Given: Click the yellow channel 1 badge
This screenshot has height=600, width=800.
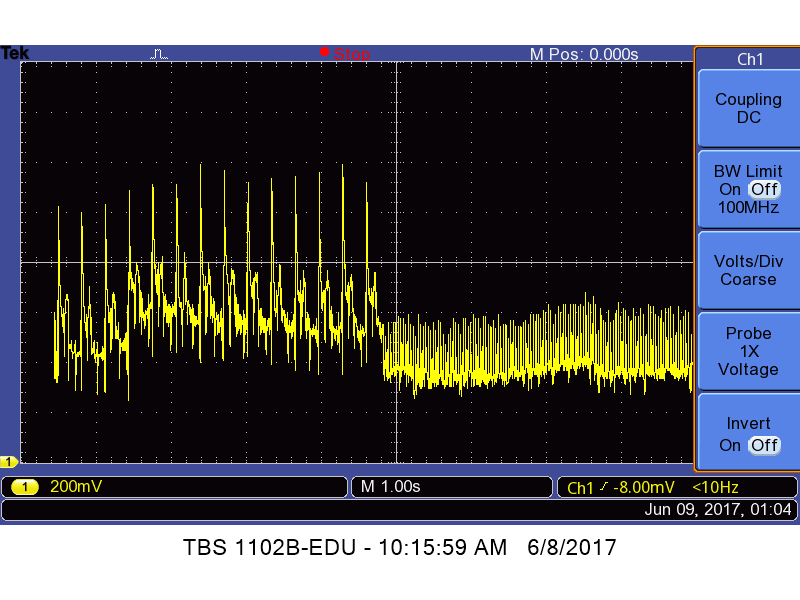Looking at the screenshot, I should 24,487.
